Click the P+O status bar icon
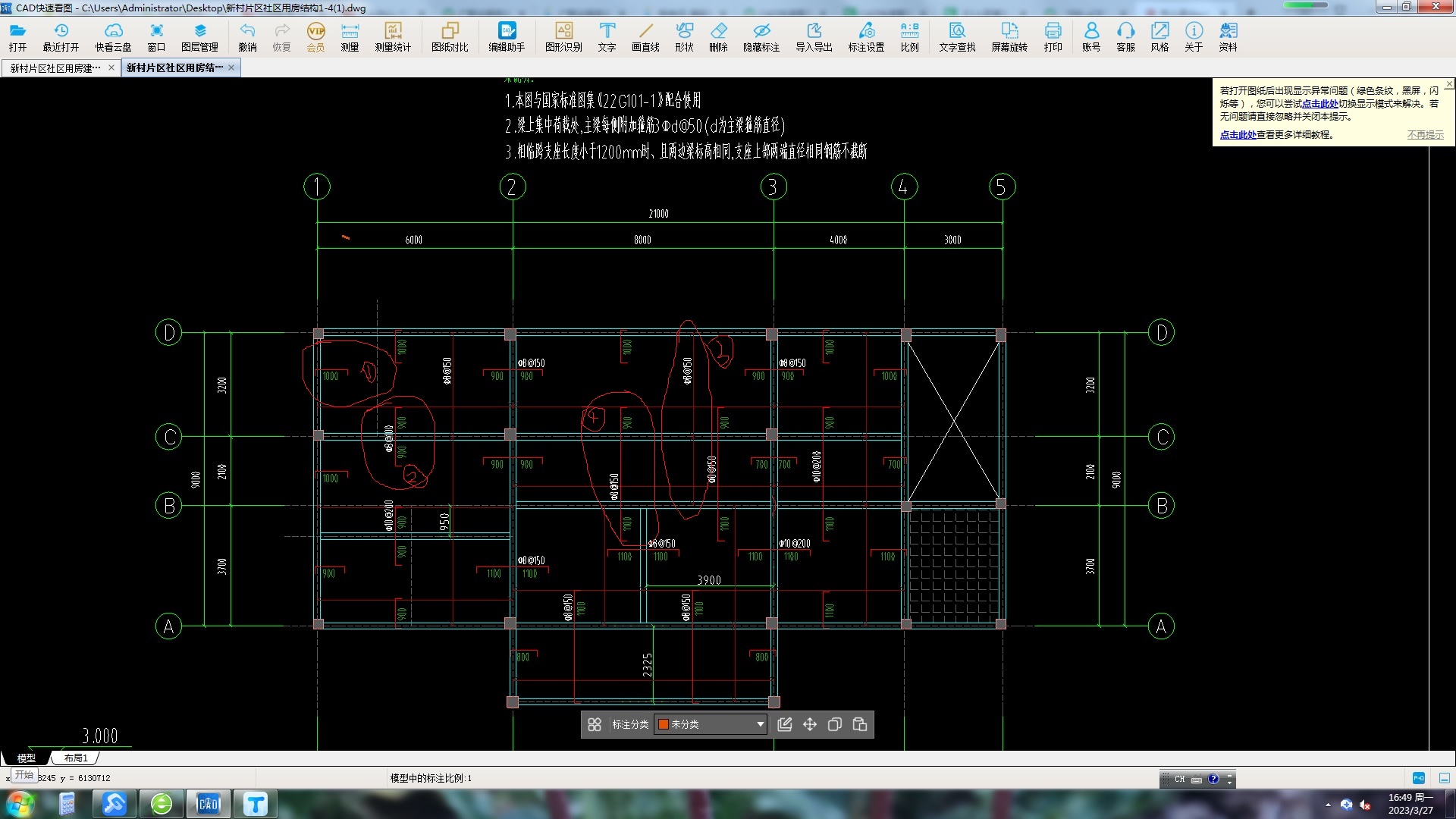Viewport: 1456px width, 819px height. [x=1419, y=778]
